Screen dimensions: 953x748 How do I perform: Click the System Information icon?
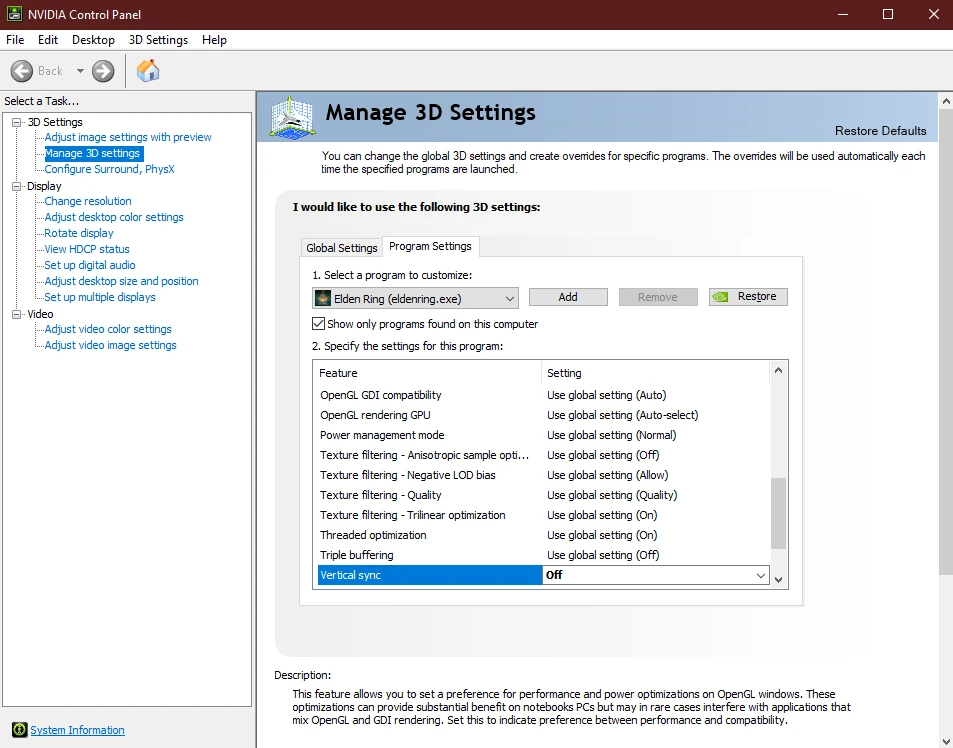click(x=18, y=730)
